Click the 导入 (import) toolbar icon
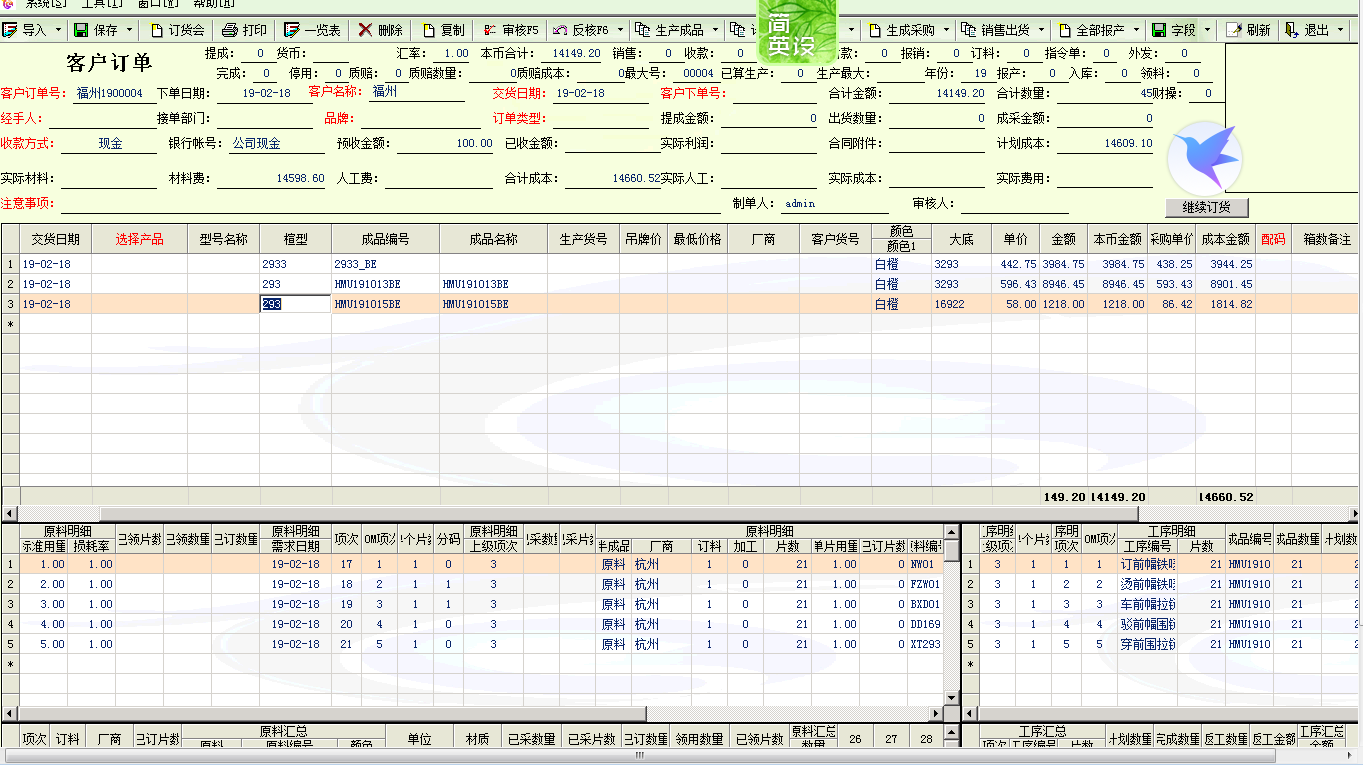The image size is (1363, 765). point(11,30)
